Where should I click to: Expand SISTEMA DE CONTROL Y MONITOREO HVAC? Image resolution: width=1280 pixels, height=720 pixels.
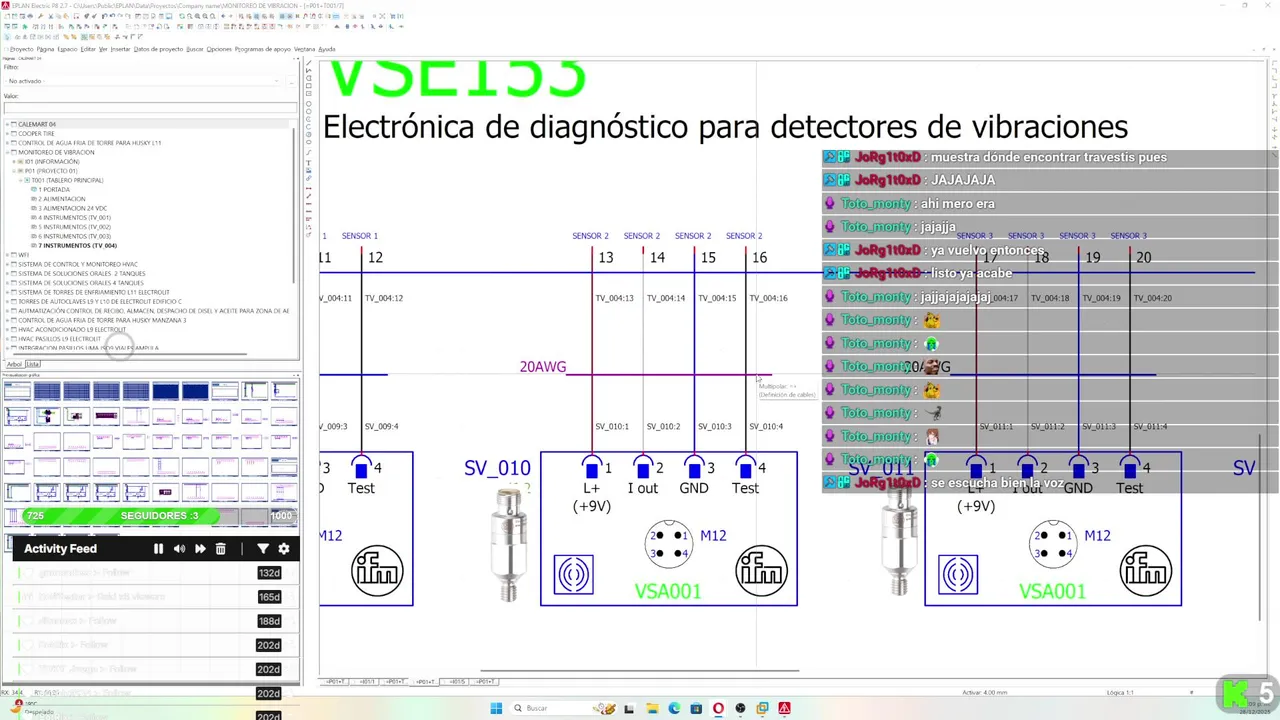click(x=7, y=264)
